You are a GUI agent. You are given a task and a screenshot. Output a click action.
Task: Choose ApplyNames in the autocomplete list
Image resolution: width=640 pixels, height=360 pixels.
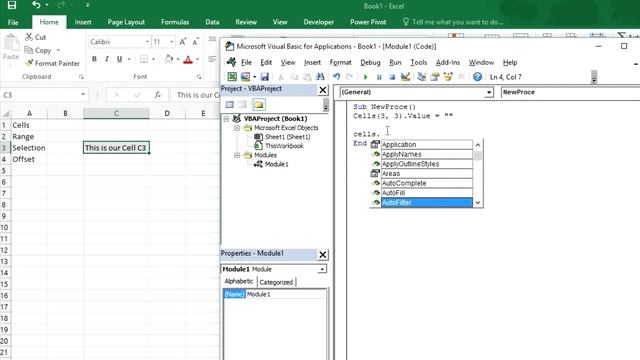[426, 154]
